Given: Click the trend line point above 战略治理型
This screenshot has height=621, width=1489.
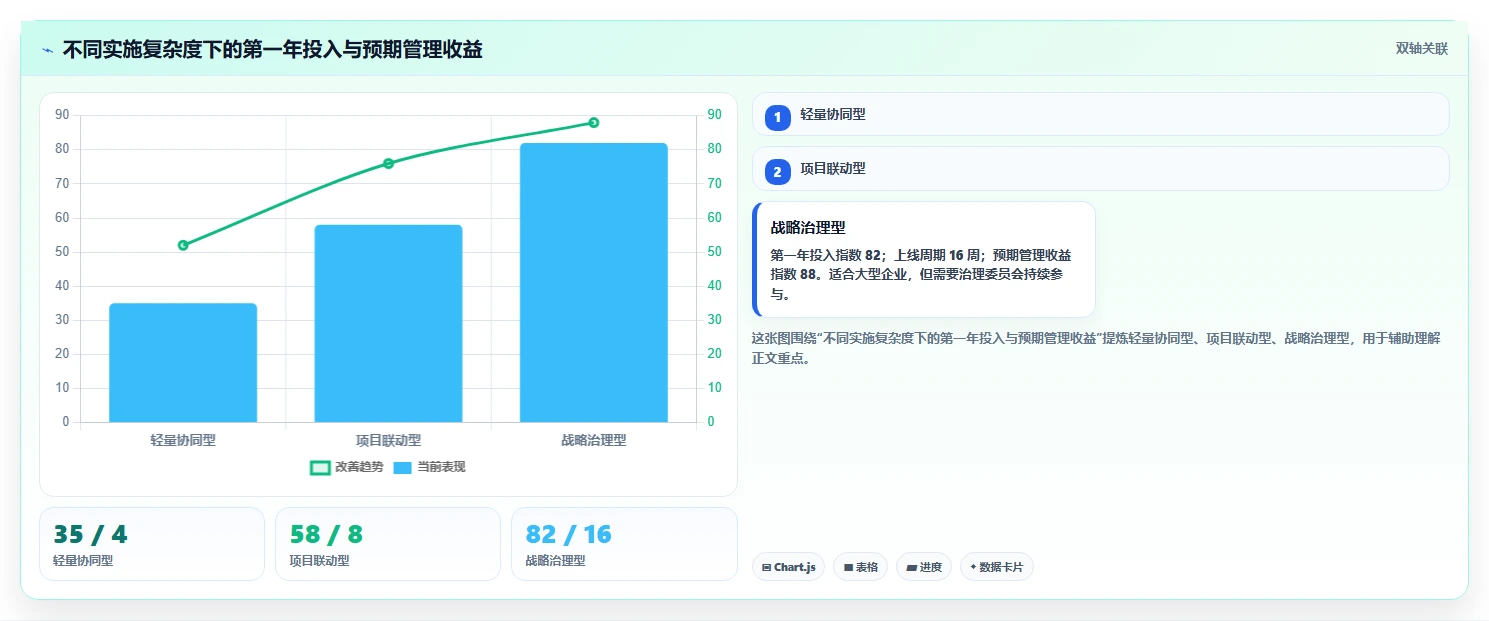Looking at the screenshot, I should pos(594,122).
